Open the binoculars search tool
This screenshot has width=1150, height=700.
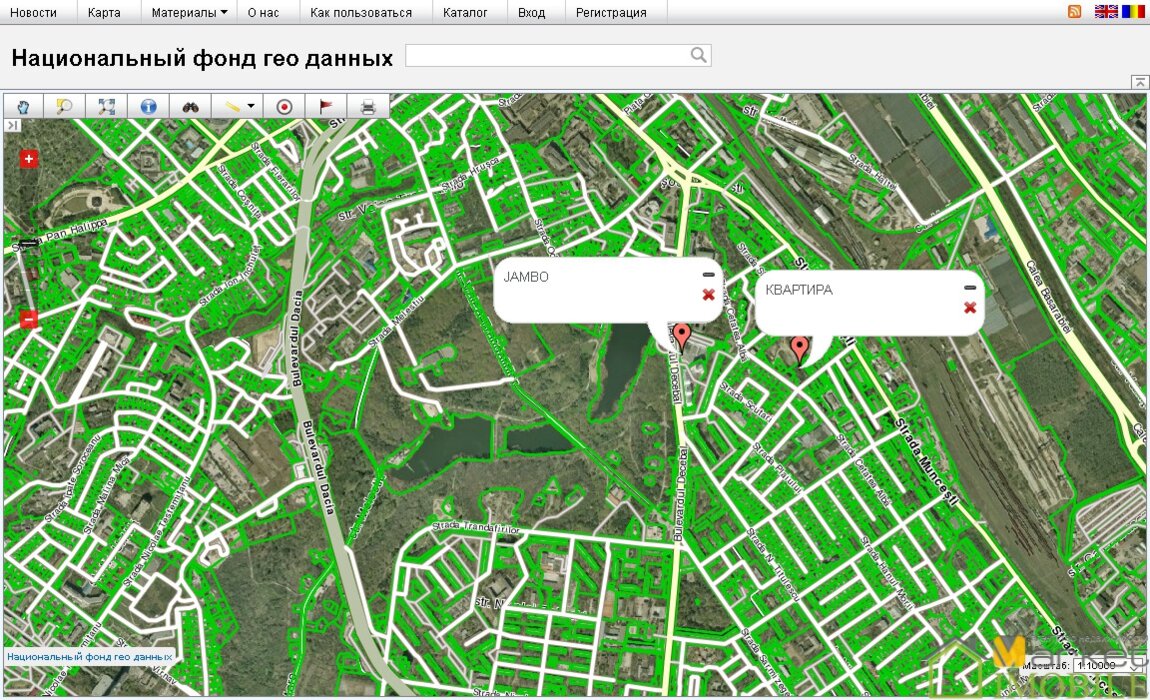[192, 106]
